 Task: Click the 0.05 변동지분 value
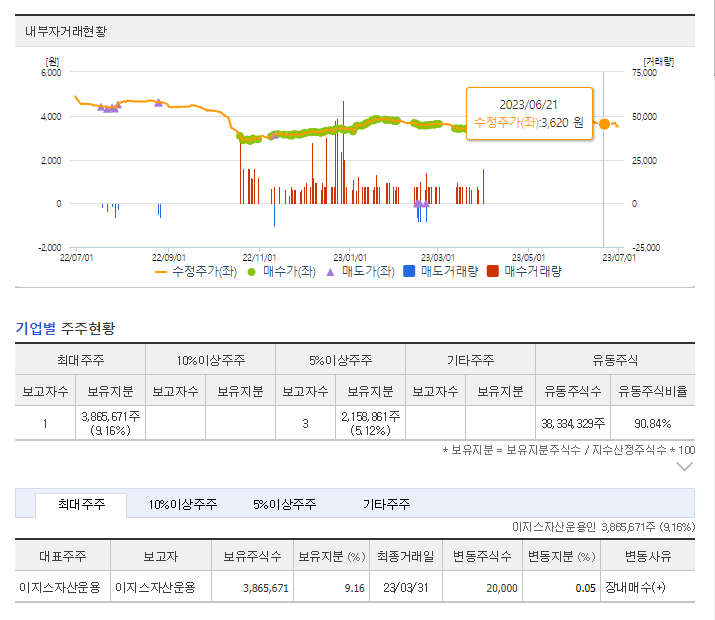[585, 588]
